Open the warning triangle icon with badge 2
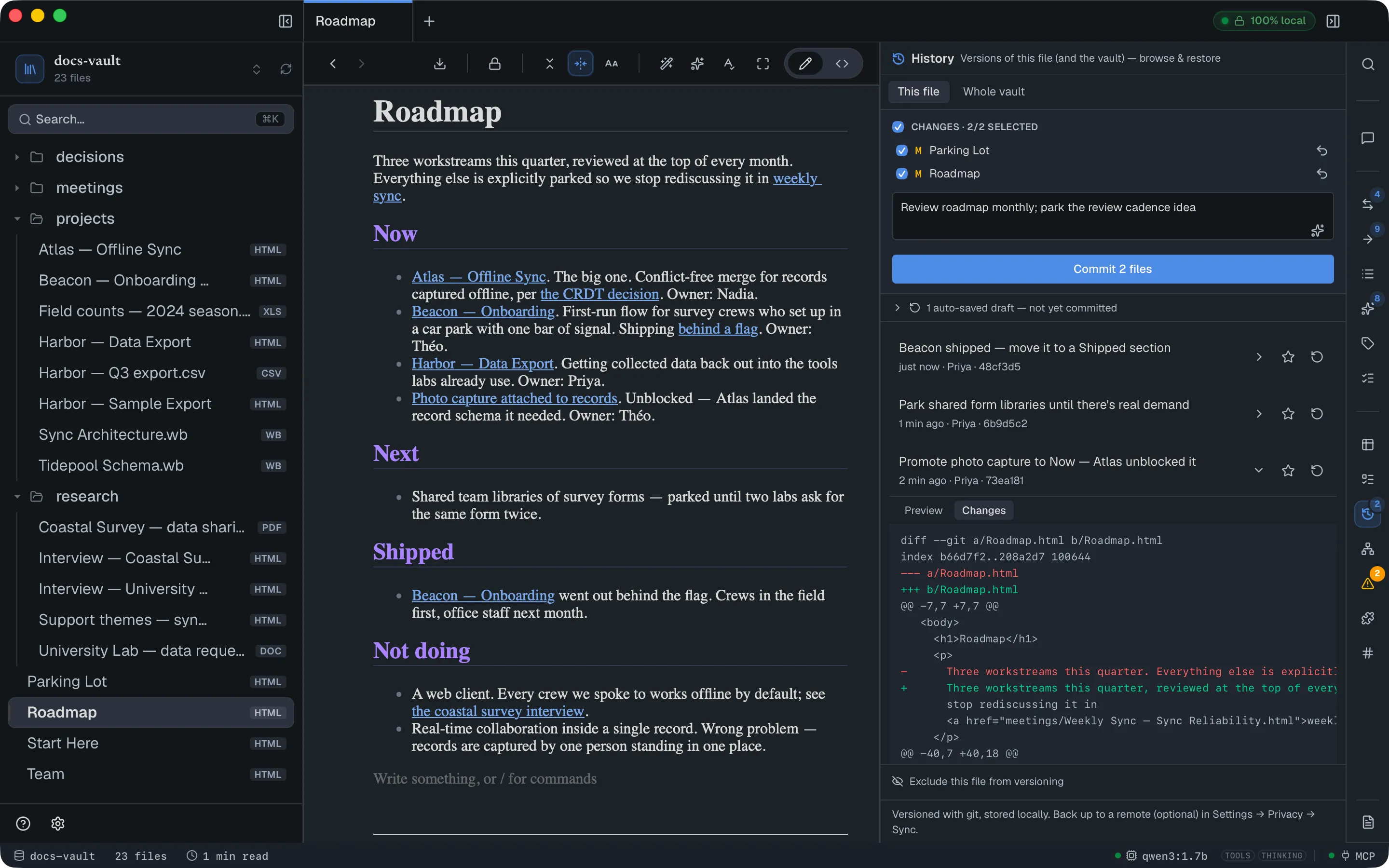The height and width of the screenshot is (868, 1389). coord(1368,583)
